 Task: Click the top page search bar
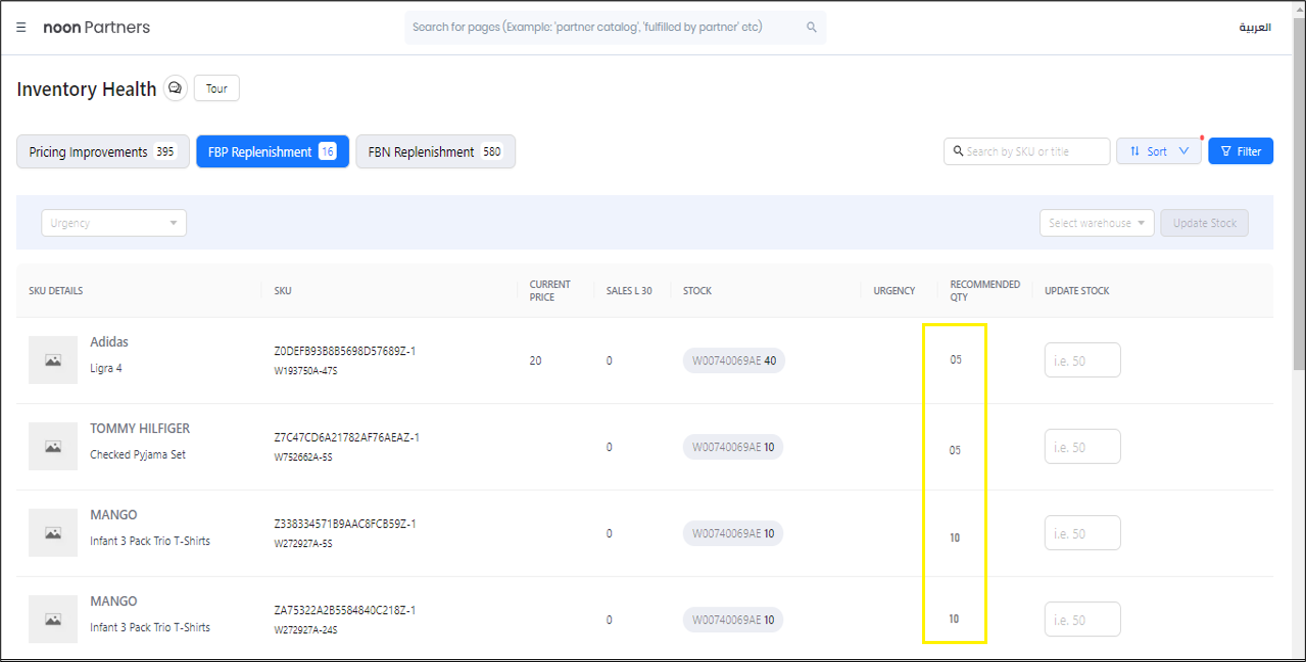(x=605, y=28)
